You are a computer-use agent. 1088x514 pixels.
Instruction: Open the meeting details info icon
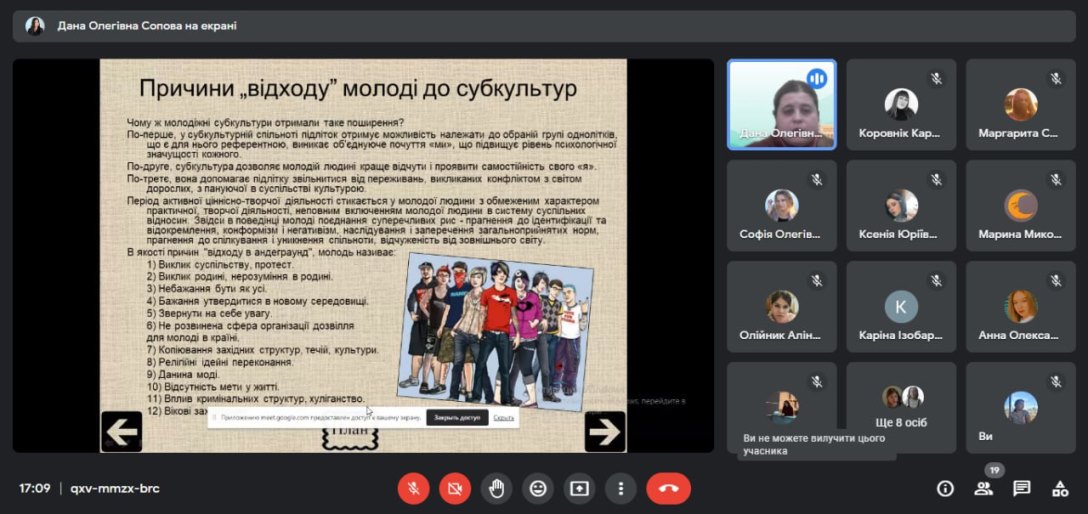[x=945, y=488]
